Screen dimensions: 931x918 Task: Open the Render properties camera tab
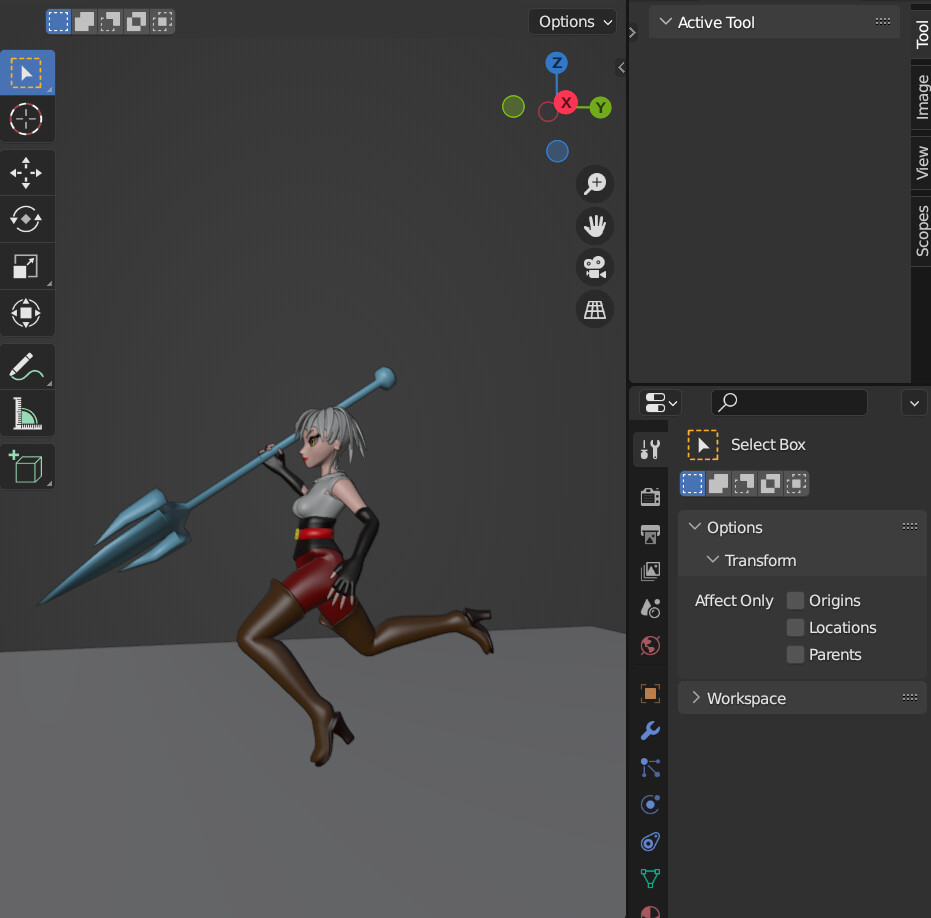(649, 495)
